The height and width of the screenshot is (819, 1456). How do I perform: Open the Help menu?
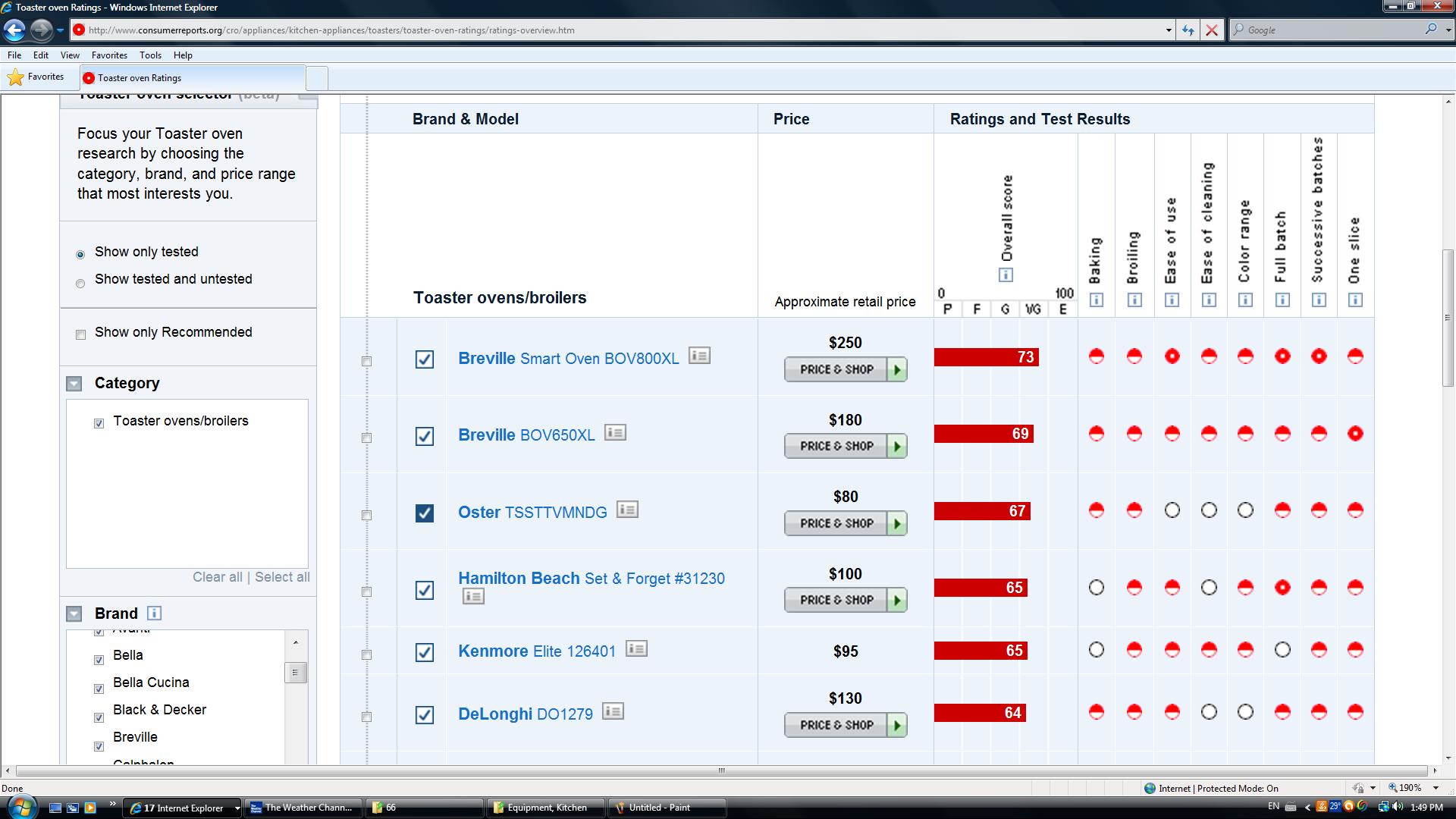point(183,55)
